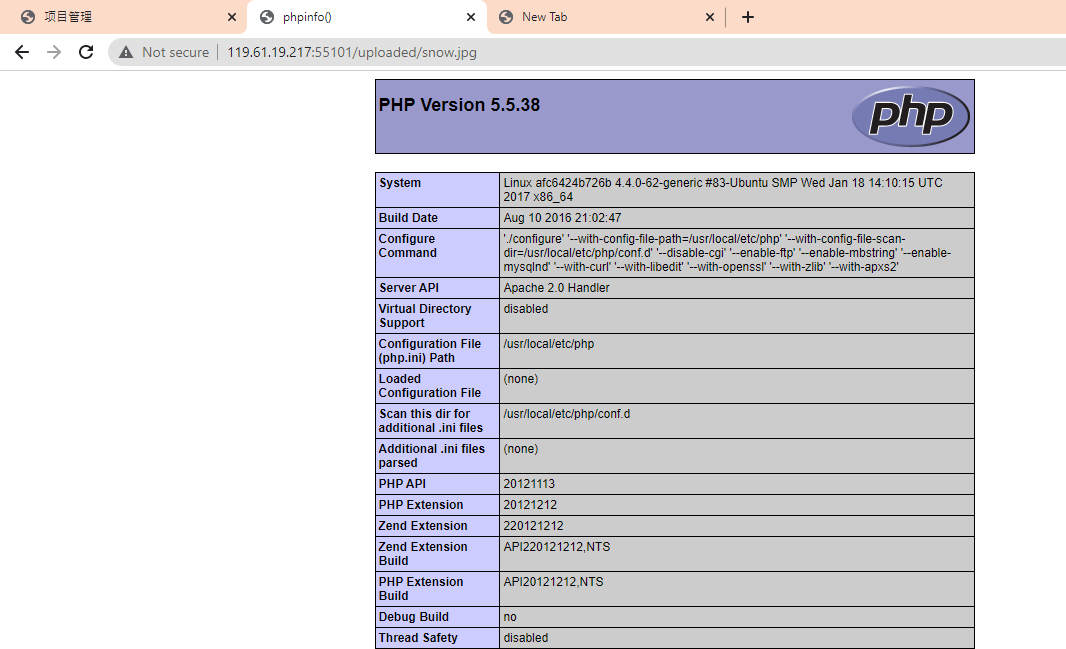
Task: Click the 'PHP API' label
Action: pos(402,484)
